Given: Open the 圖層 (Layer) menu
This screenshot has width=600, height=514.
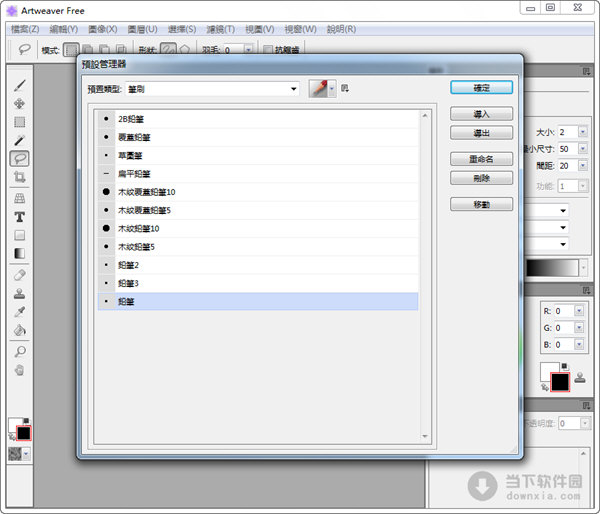Looking at the screenshot, I should 142,29.
